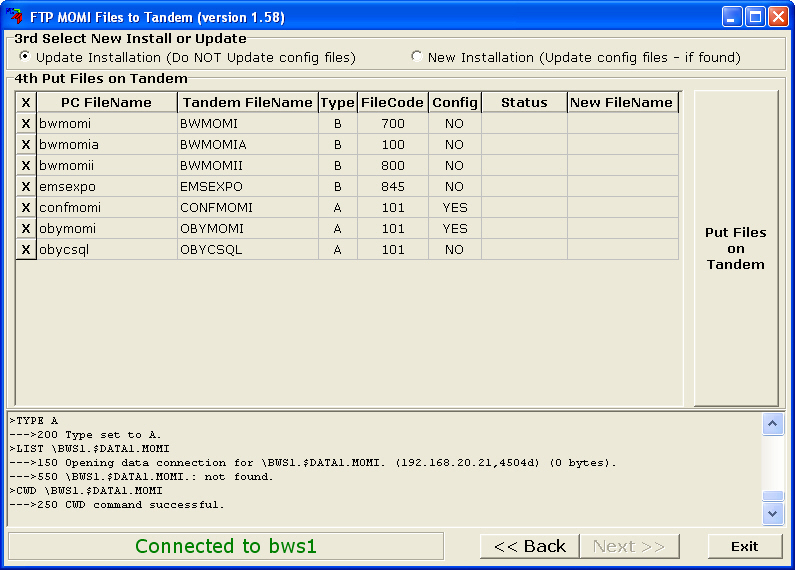The height and width of the screenshot is (570, 795).
Task: Go back with the << Back button
Action: pyautogui.click(x=530, y=546)
